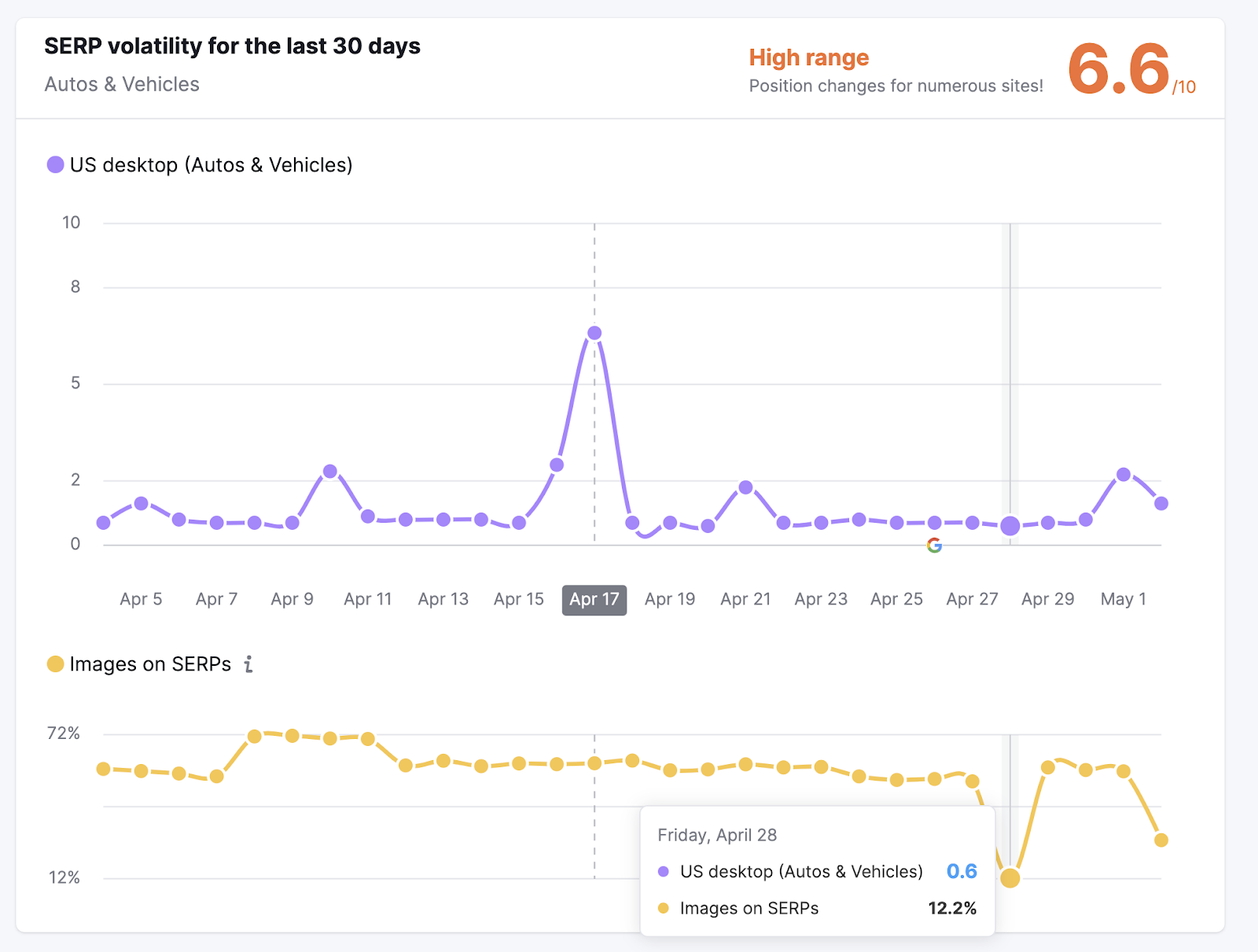Toggle the Images on SERPs yellow legend dot
The height and width of the screenshot is (952, 1258).
coord(55,664)
